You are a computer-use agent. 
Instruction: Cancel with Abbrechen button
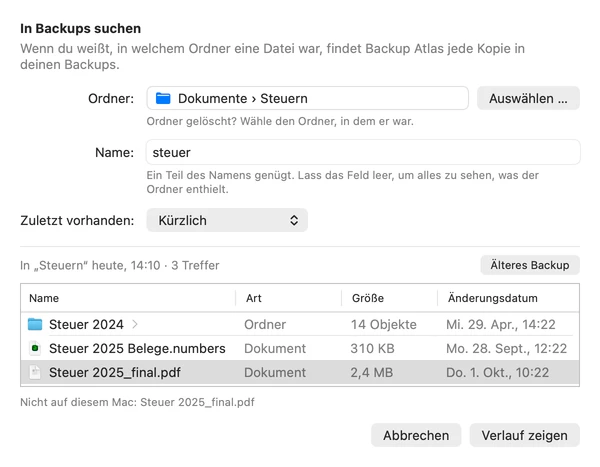click(x=416, y=435)
